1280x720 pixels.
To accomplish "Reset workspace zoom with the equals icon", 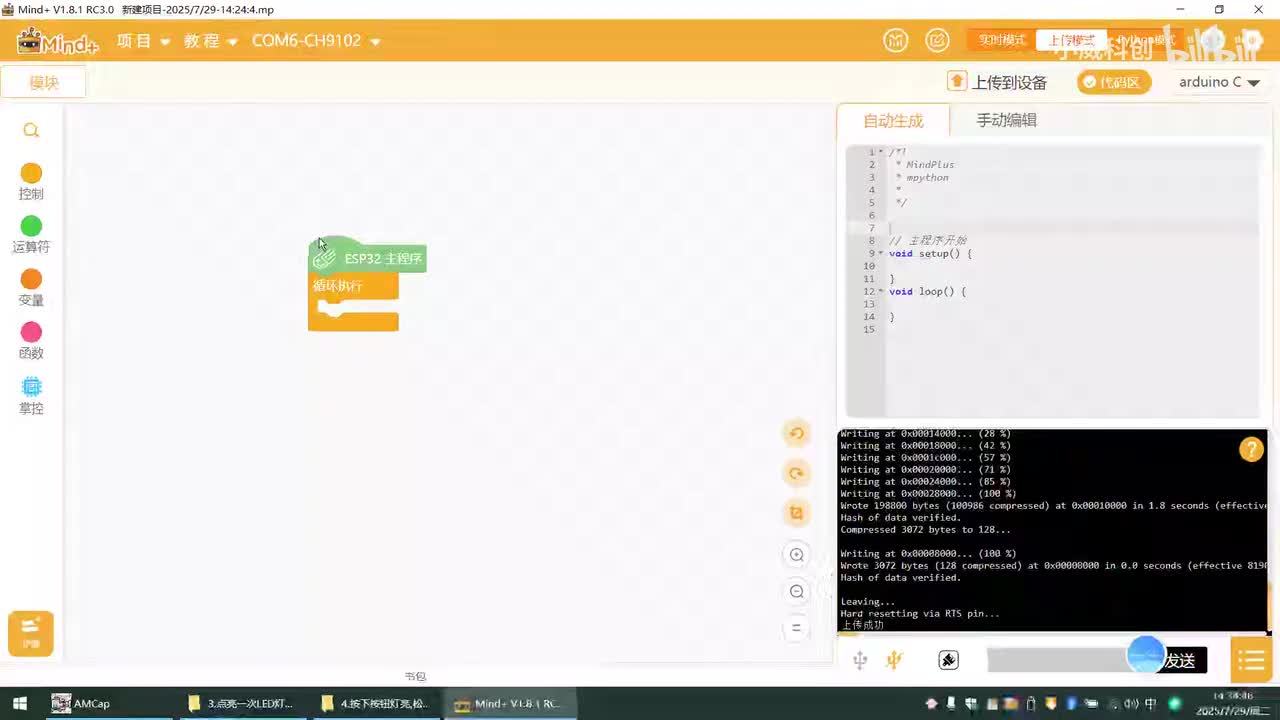I will [x=797, y=628].
